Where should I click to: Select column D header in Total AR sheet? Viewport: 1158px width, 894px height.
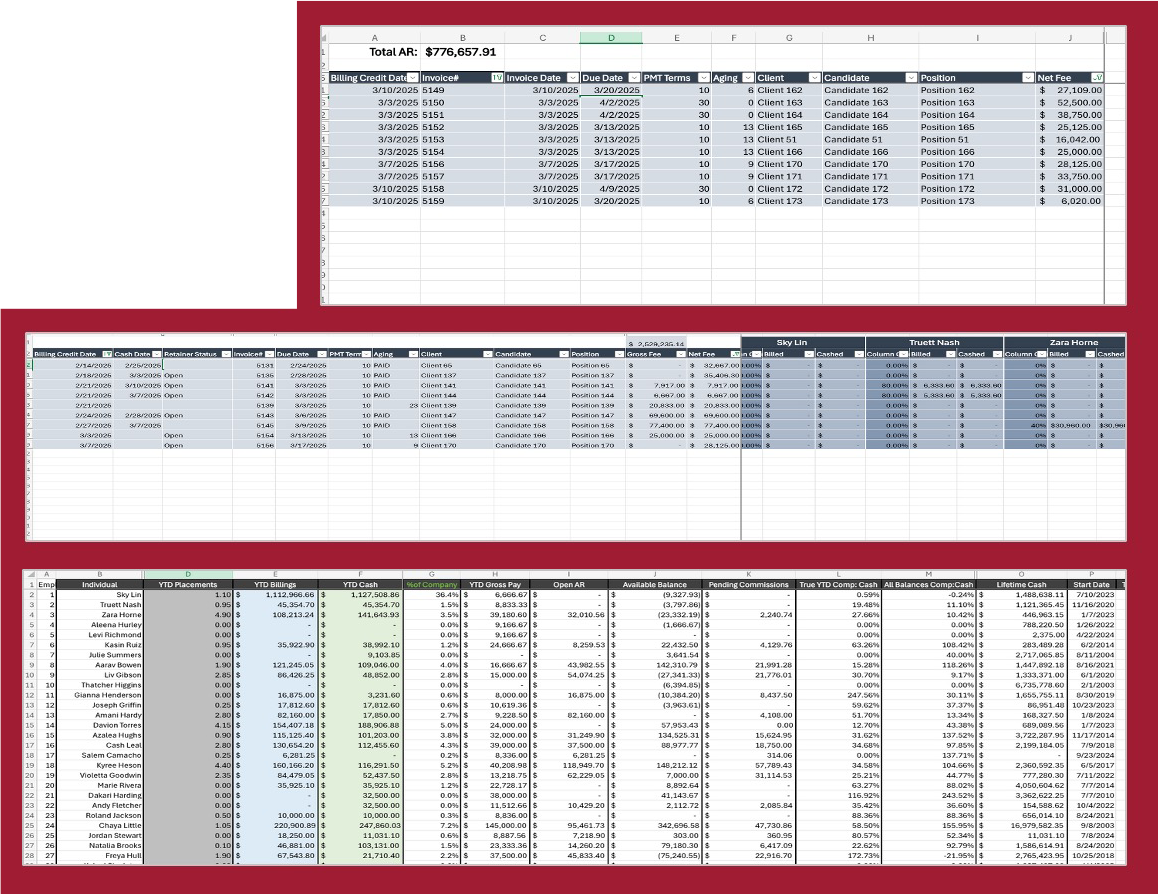pos(611,38)
